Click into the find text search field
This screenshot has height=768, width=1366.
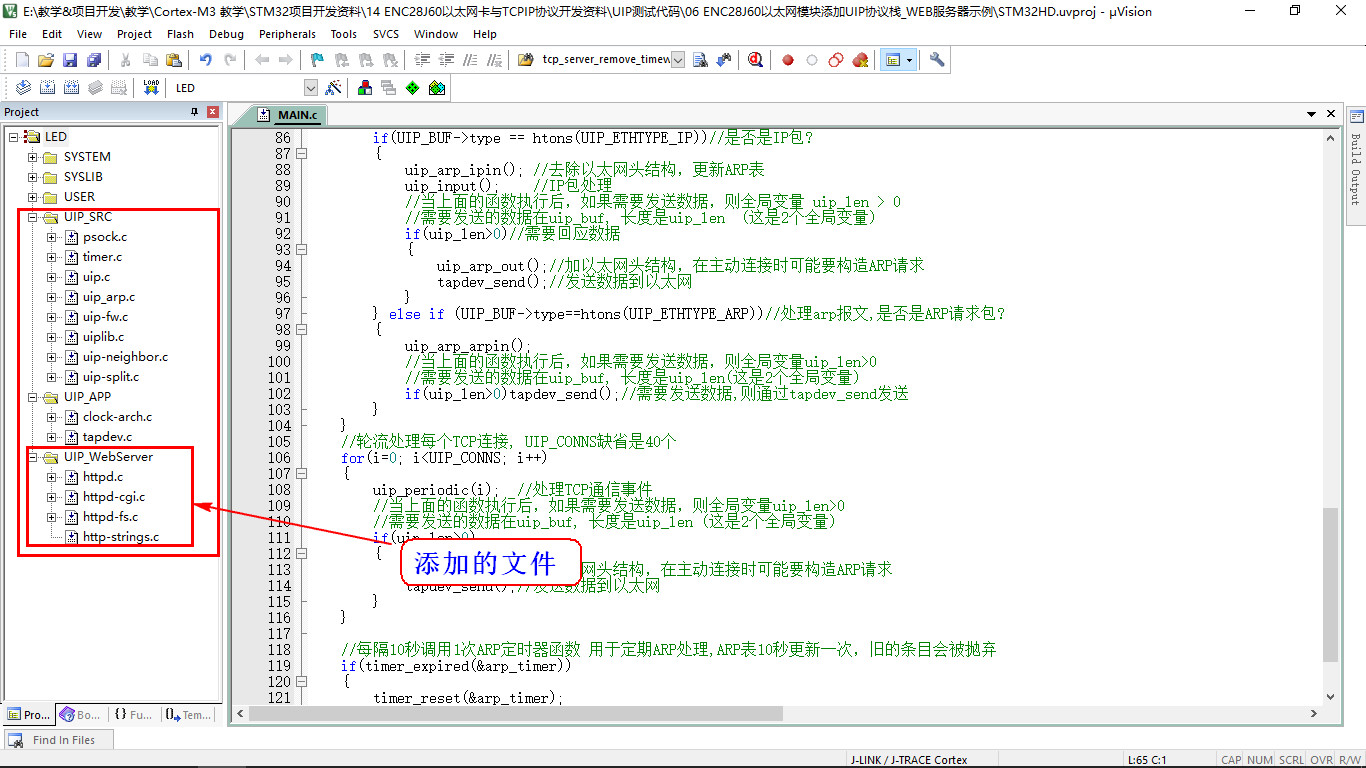[x=606, y=60]
